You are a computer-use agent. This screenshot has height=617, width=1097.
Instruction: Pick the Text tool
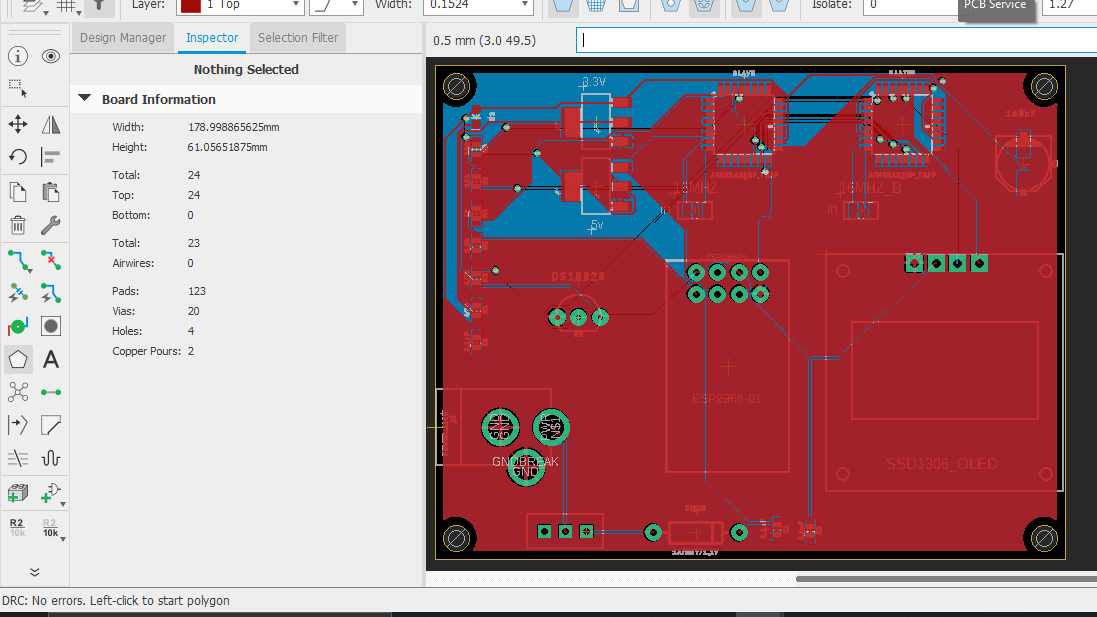tap(51, 359)
